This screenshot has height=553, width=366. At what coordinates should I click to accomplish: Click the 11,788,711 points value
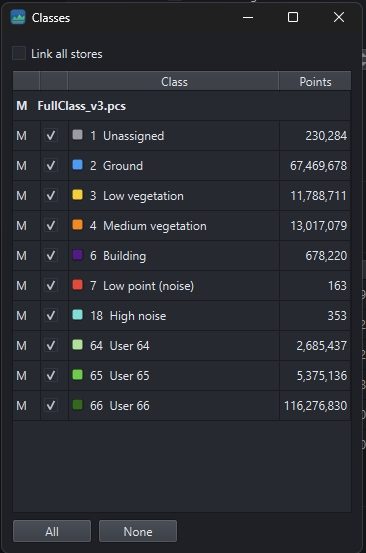click(318, 196)
